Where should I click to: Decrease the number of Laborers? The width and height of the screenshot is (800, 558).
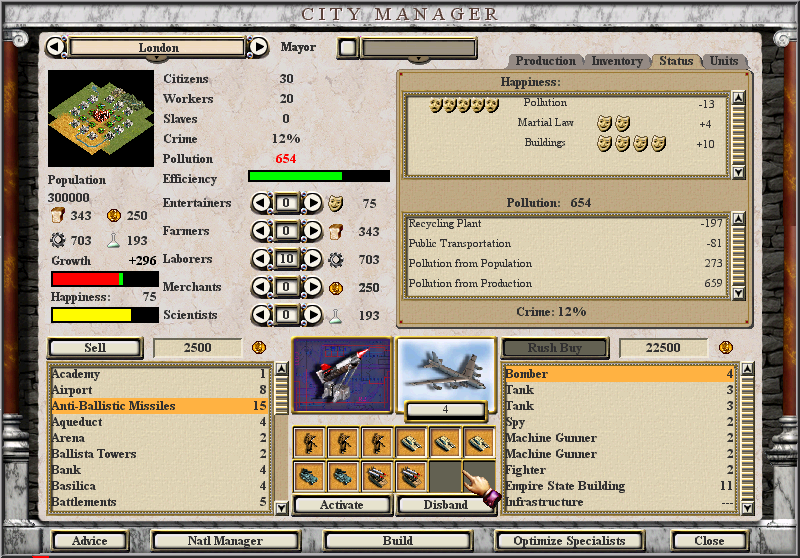(x=260, y=260)
